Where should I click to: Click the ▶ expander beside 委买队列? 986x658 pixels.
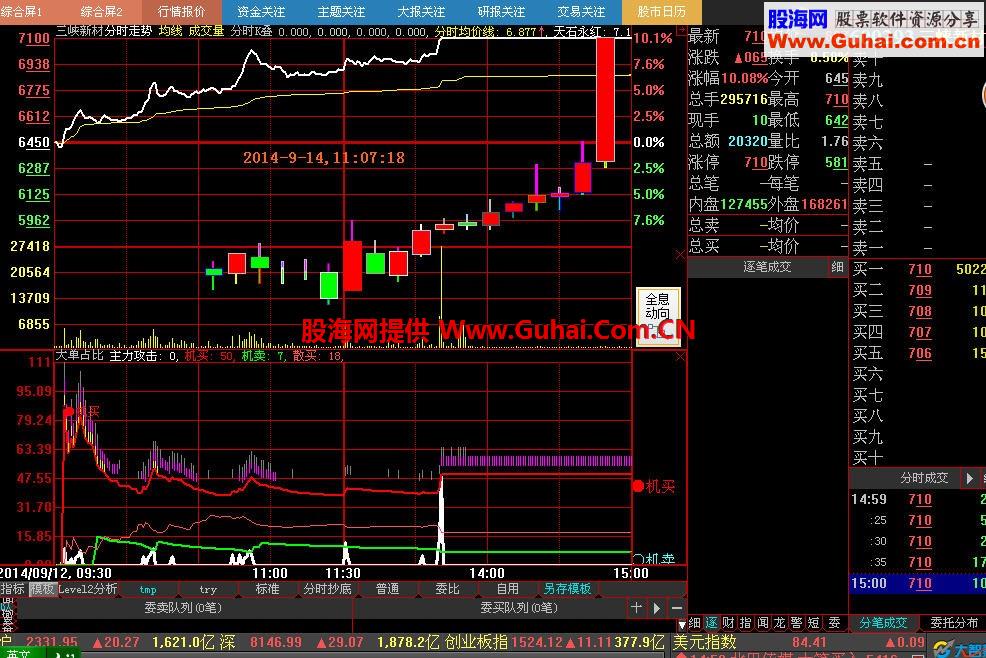(x=655, y=607)
